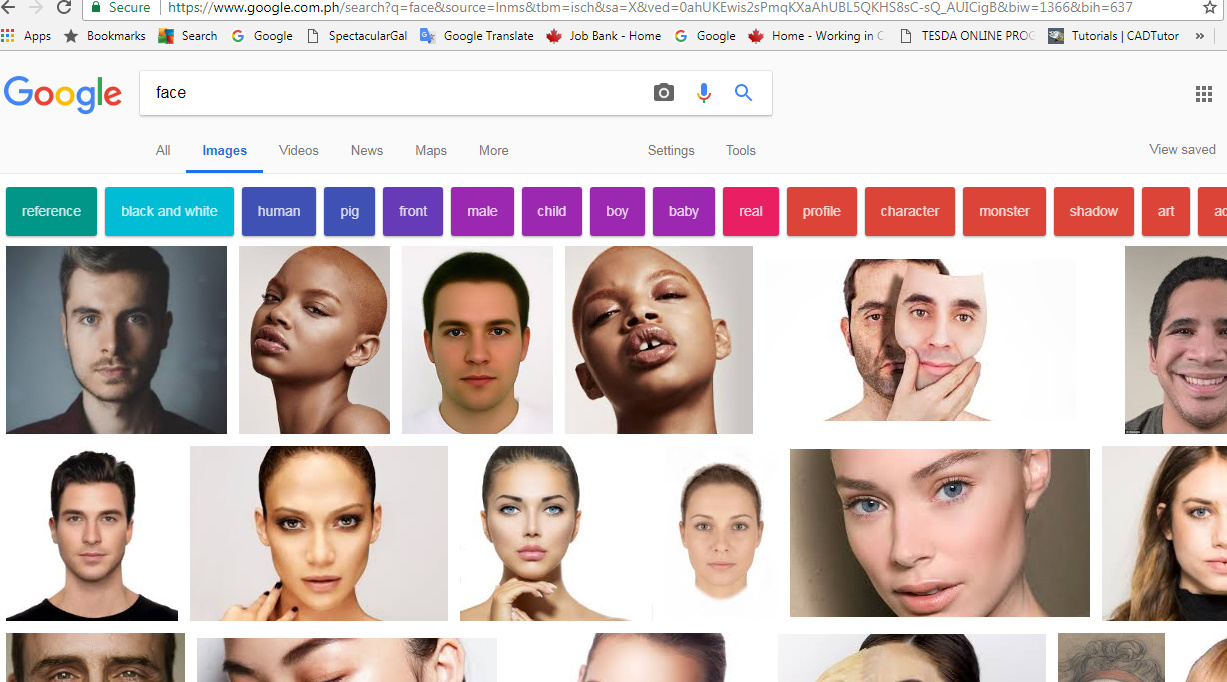Viewport: 1227px width, 682px height.
Task: Click the camera search-by-image icon
Action: point(664,93)
